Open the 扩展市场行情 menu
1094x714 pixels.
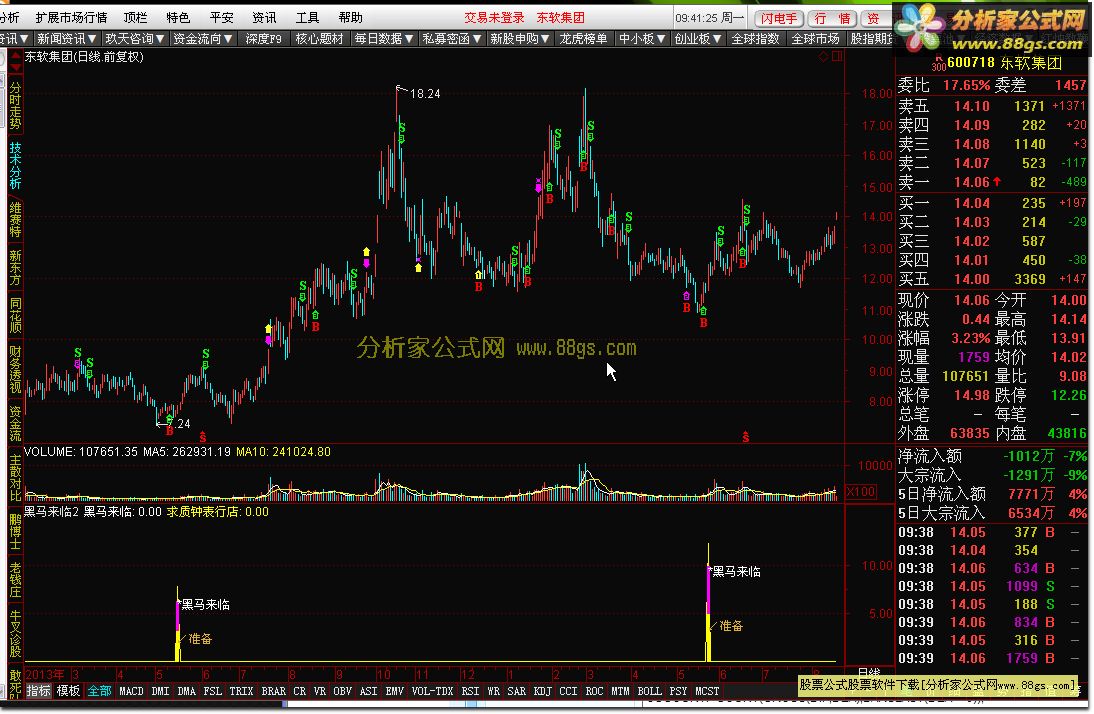coord(71,17)
